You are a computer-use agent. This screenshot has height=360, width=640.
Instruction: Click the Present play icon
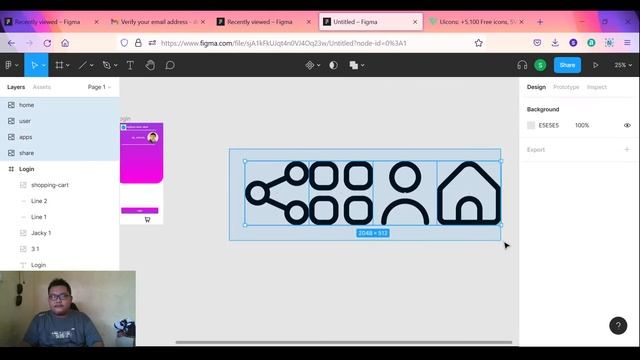[596, 65]
